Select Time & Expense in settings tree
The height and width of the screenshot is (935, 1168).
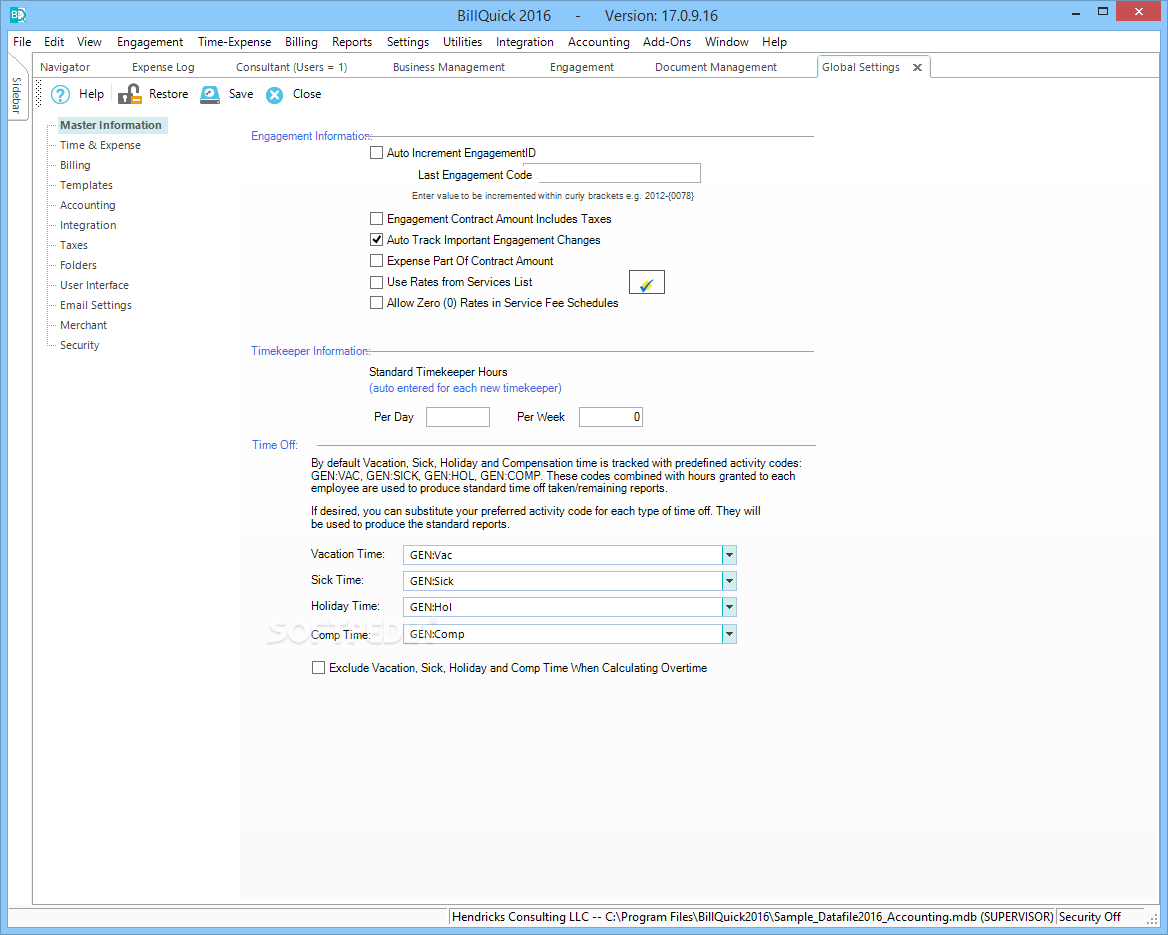pyautogui.click(x=101, y=145)
